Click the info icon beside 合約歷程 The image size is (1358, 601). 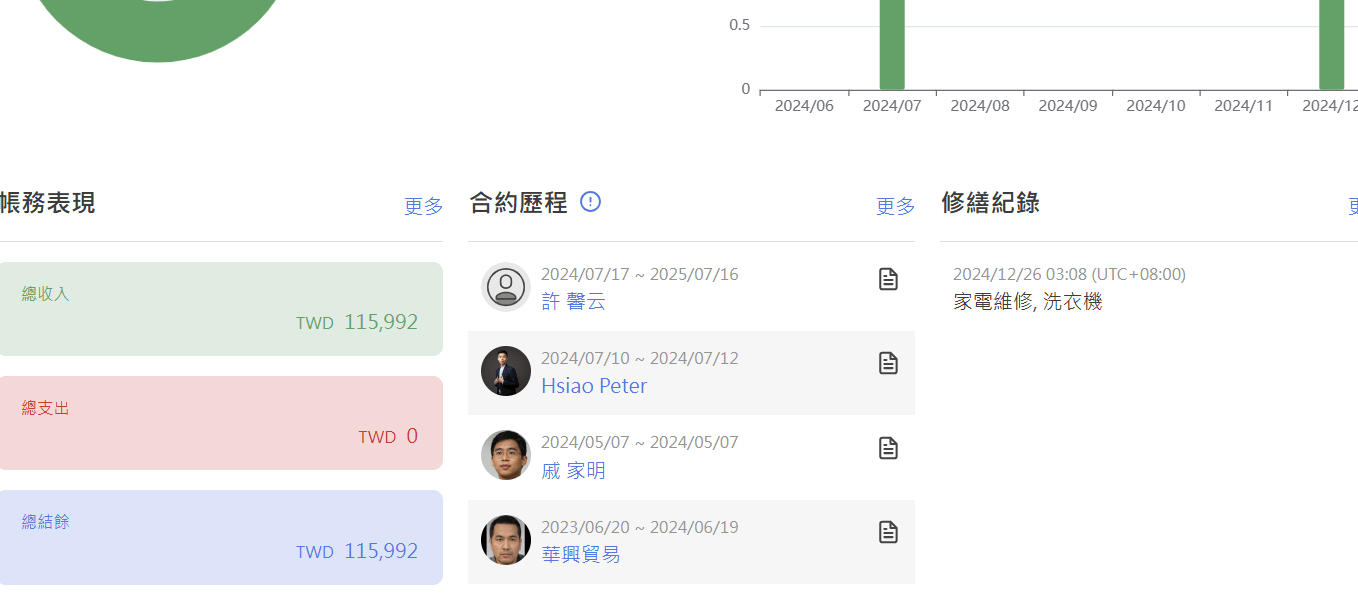tap(590, 202)
